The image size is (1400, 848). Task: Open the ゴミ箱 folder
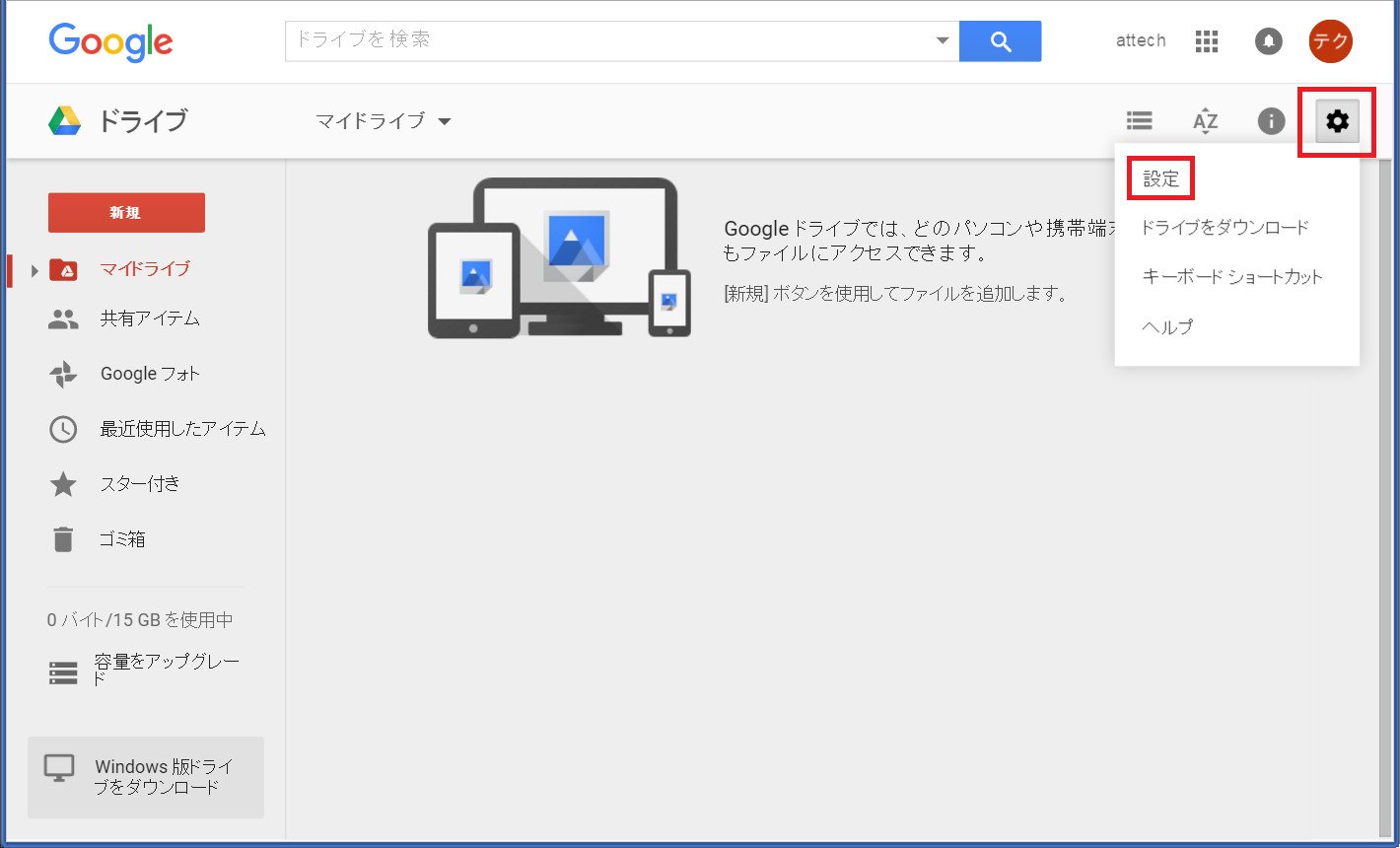[122, 539]
